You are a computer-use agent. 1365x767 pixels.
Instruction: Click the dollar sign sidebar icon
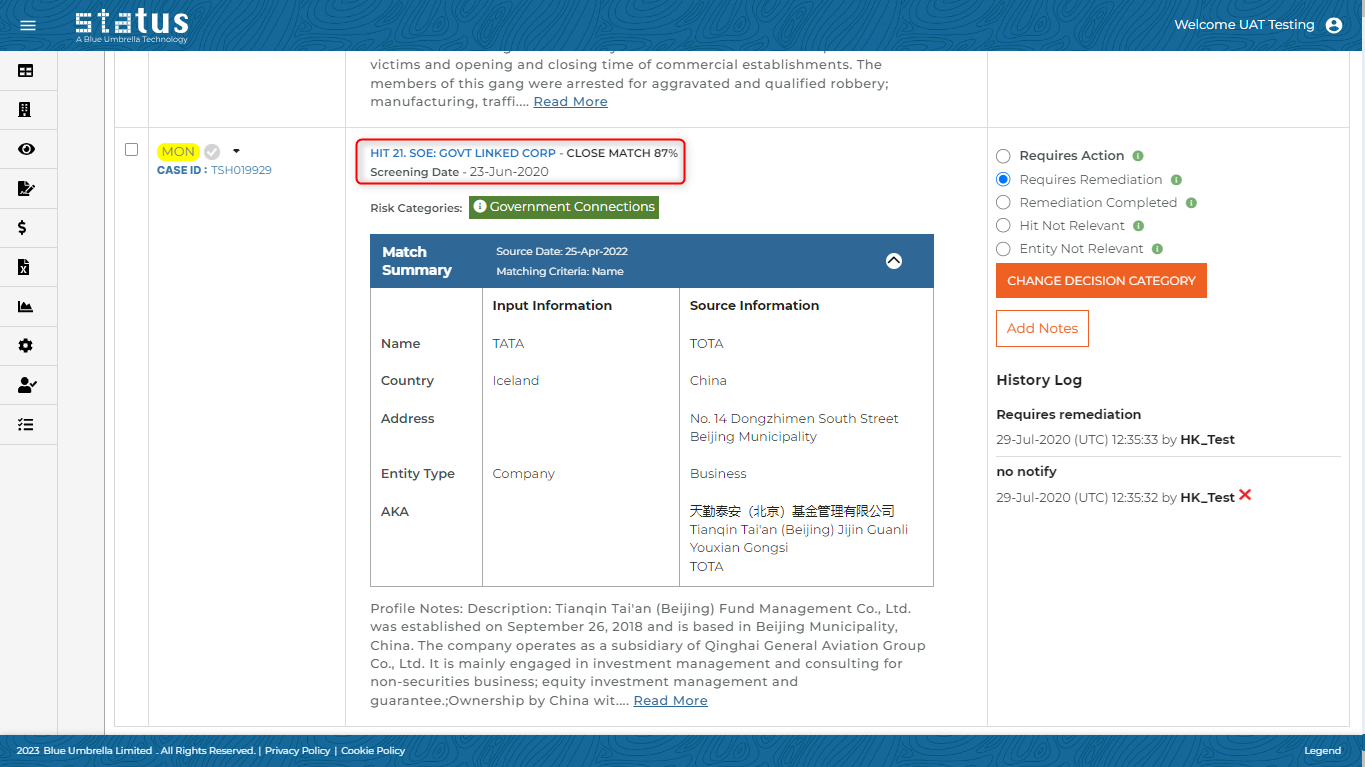[23, 228]
